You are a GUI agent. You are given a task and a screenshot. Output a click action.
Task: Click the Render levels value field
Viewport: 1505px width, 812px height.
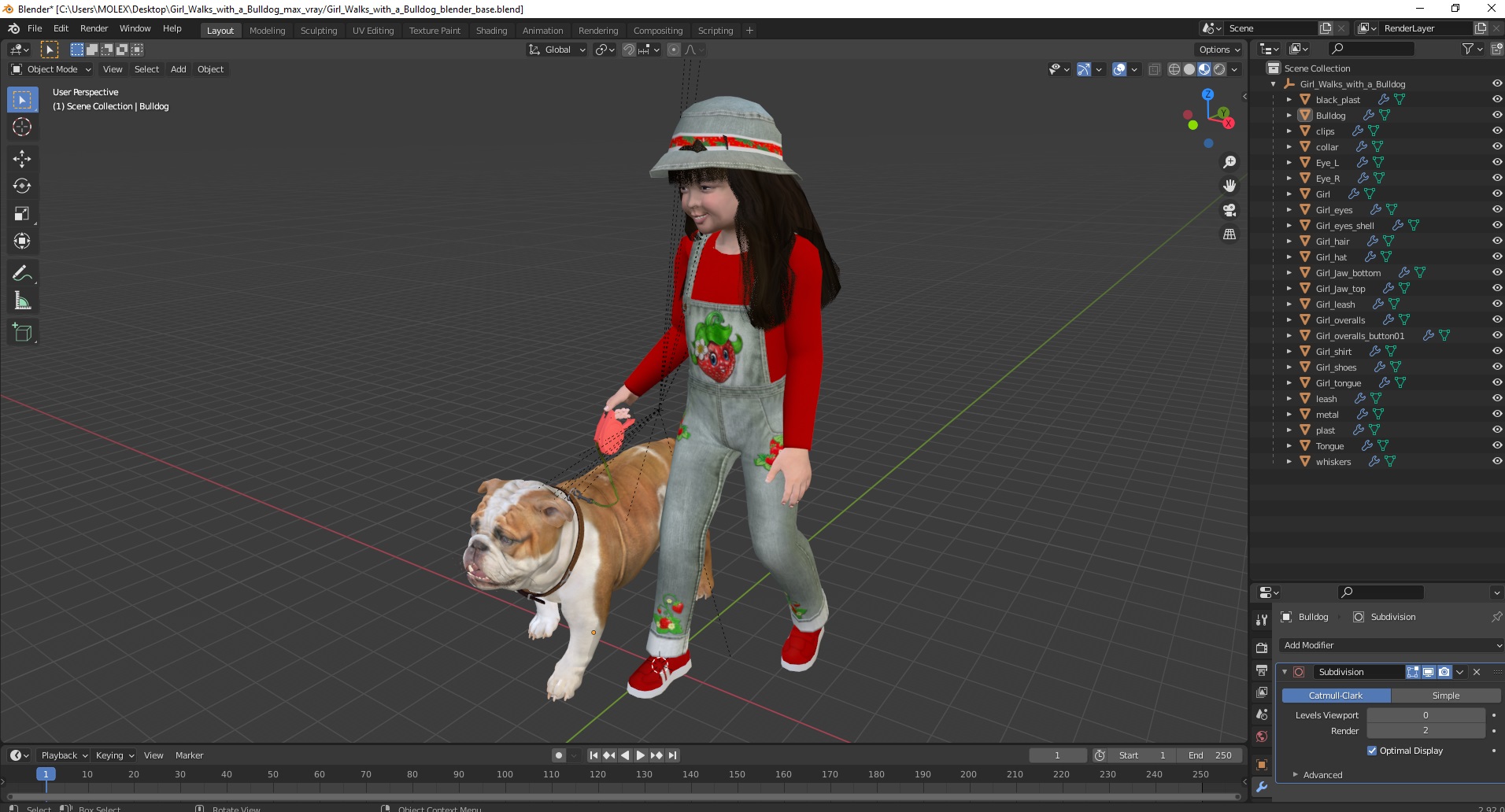(x=1425, y=731)
